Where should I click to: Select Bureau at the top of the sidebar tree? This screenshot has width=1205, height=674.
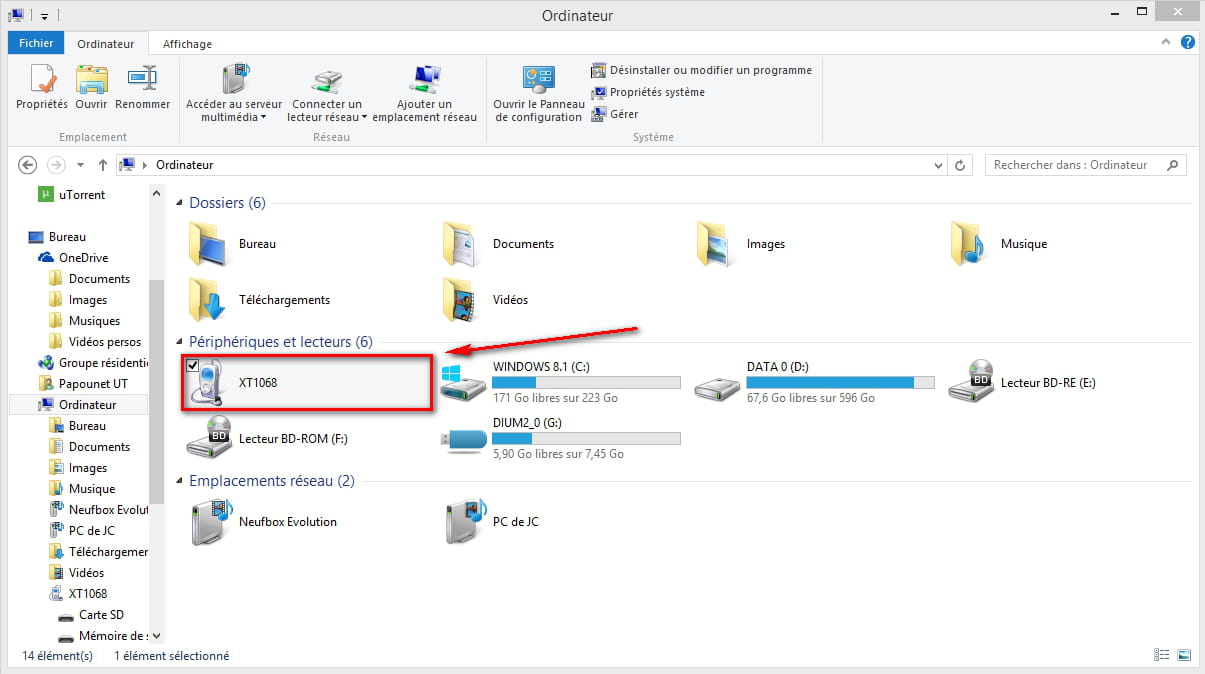pos(57,237)
